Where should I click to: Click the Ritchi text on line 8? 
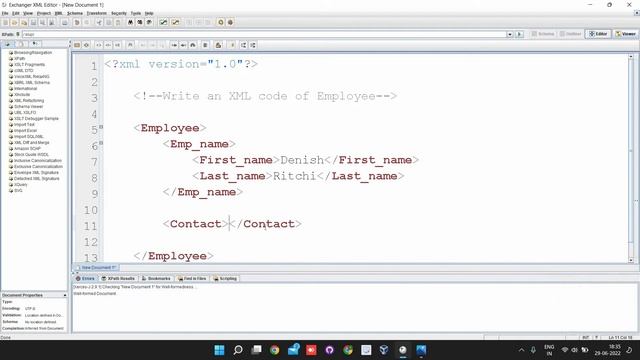(294, 176)
